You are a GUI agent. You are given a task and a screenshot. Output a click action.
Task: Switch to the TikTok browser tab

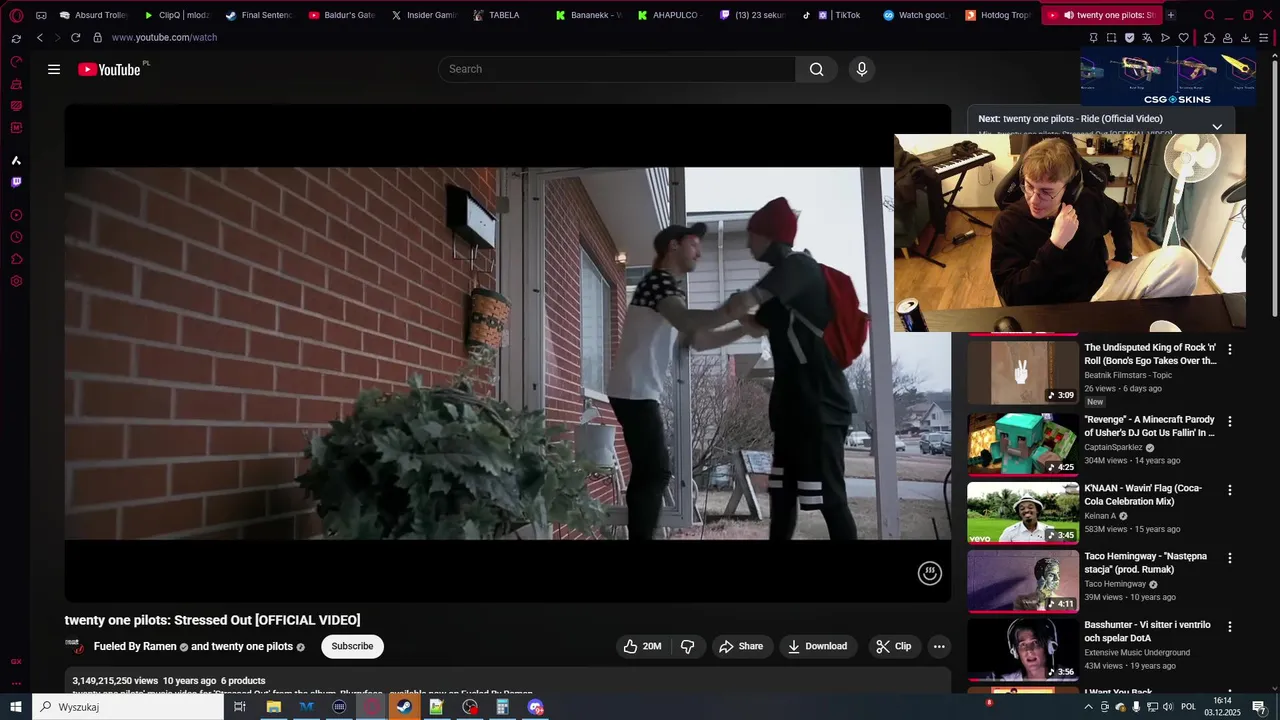tap(836, 15)
